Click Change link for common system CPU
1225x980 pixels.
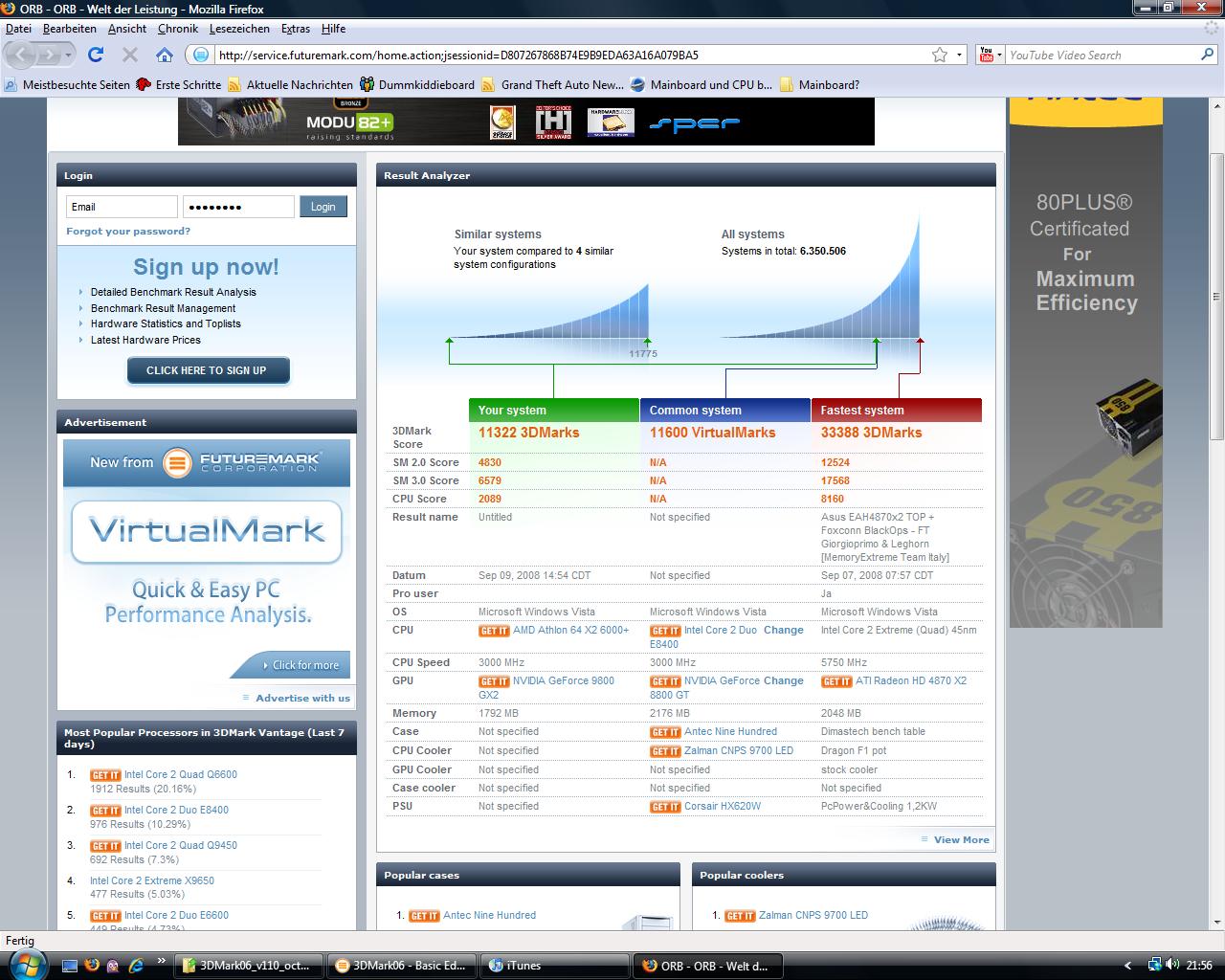pyautogui.click(x=784, y=630)
